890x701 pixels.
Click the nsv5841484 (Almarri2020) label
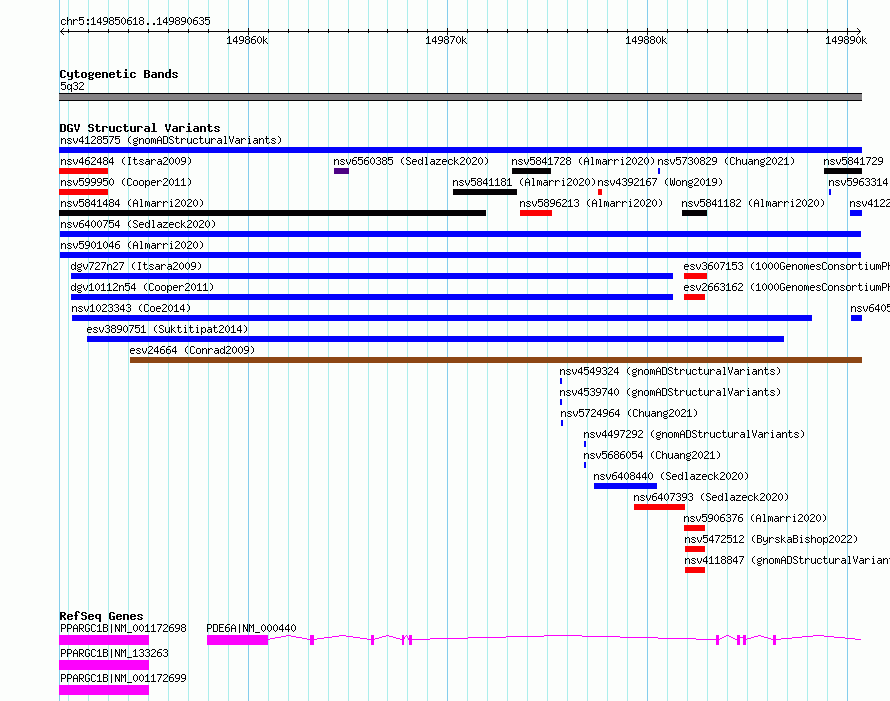[x=132, y=203]
